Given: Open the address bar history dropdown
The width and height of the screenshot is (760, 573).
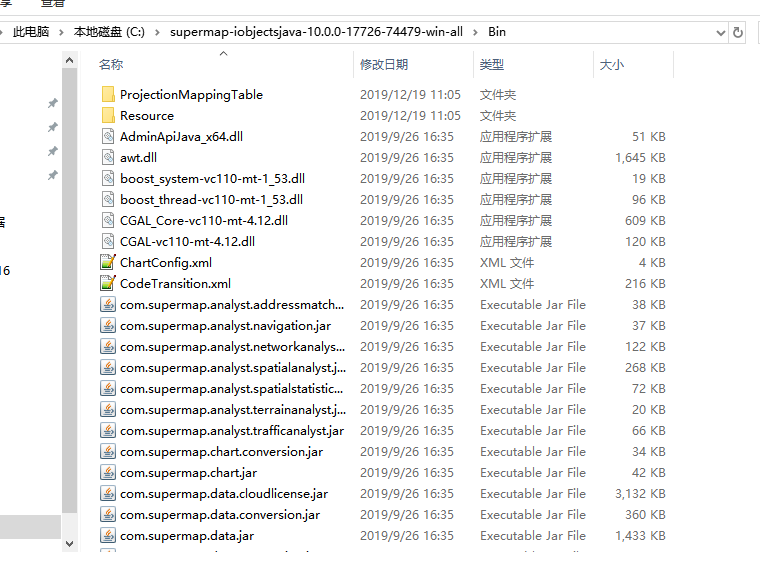Looking at the screenshot, I should click(719, 32).
